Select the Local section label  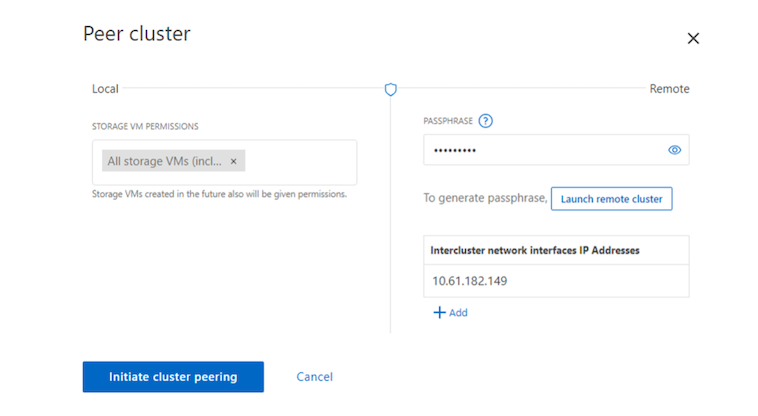pos(105,89)
